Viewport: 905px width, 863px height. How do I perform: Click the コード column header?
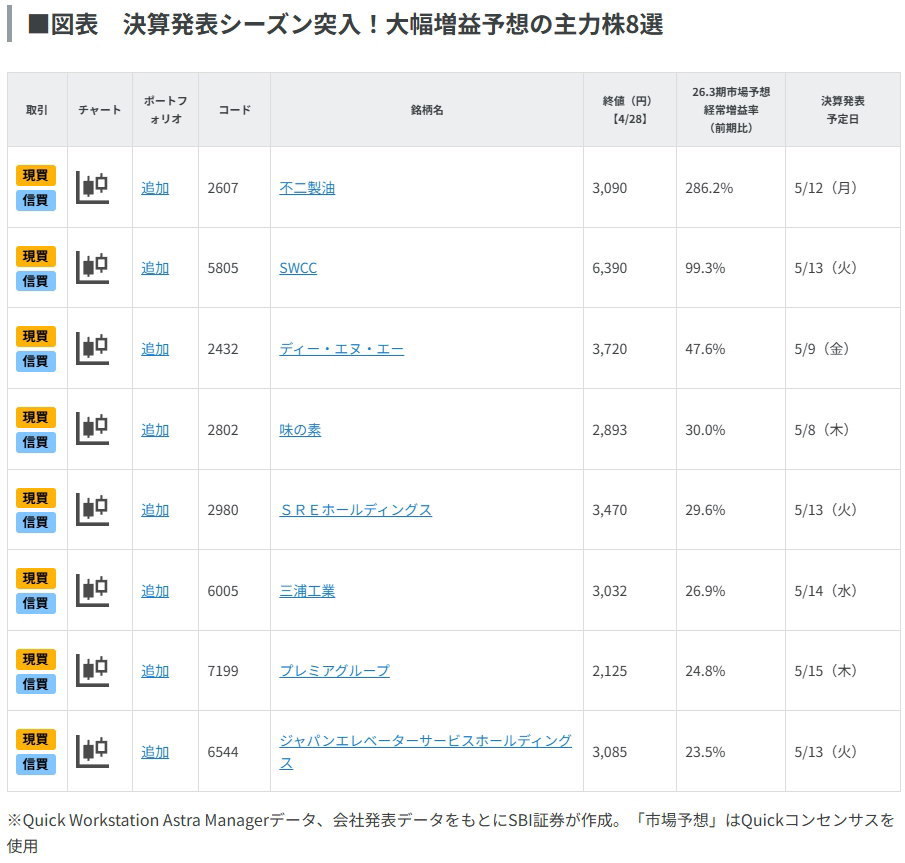(234, 110)
